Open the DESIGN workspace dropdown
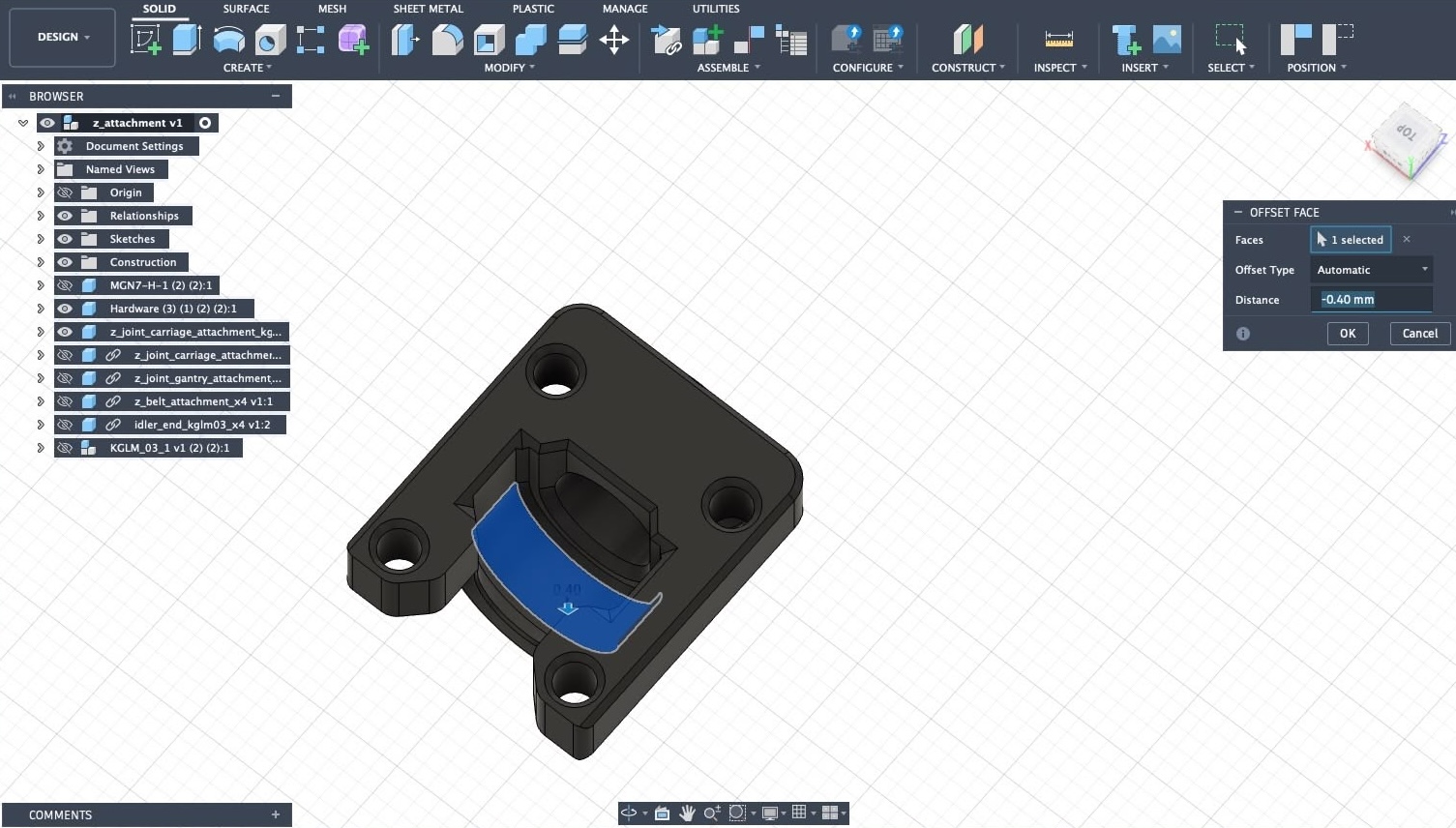The height and width of the screenshot is (828, 1456). (x=63, y=37)
